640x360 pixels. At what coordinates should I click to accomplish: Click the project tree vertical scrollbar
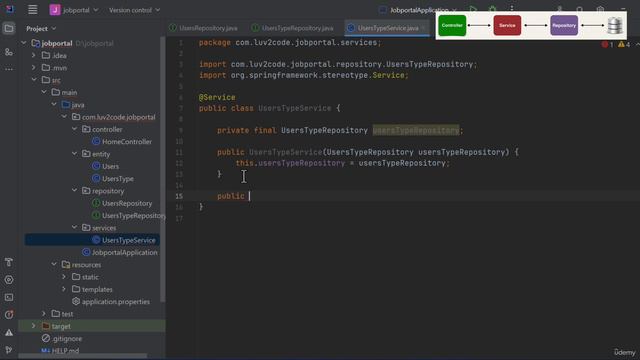point(163,169)
